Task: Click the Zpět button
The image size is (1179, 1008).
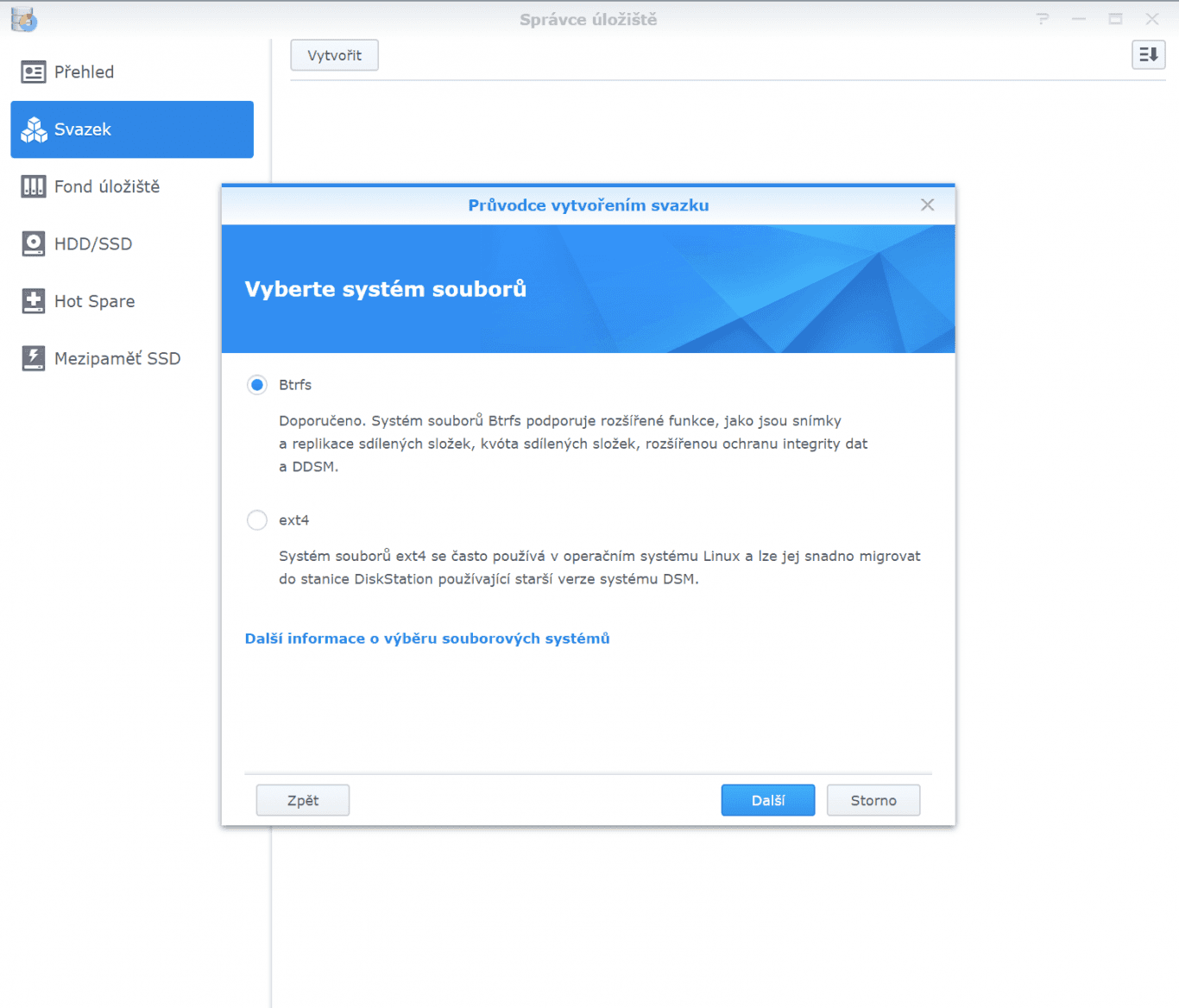Action: pyautogui.click(x=303, y=800)
